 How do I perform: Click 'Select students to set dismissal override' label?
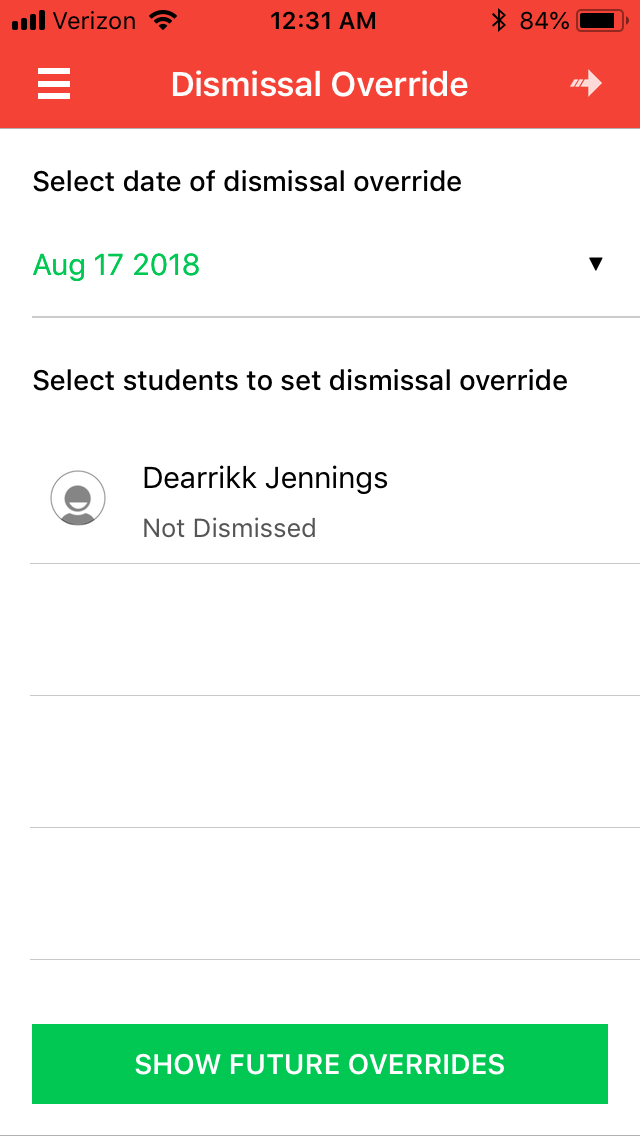click(x=300, y=381)
